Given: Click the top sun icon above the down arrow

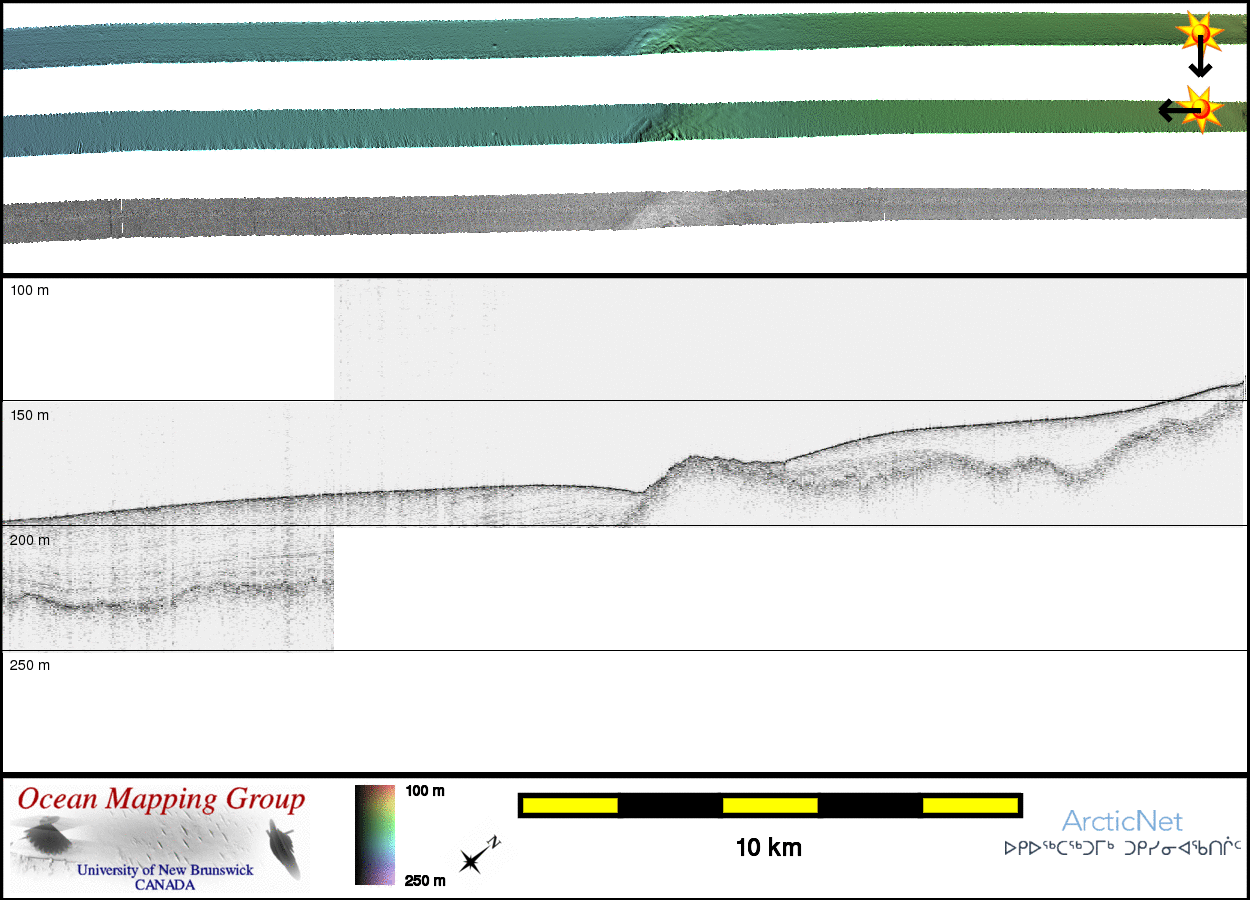Looking at the screenshot, I should (x=1199, y=35).
